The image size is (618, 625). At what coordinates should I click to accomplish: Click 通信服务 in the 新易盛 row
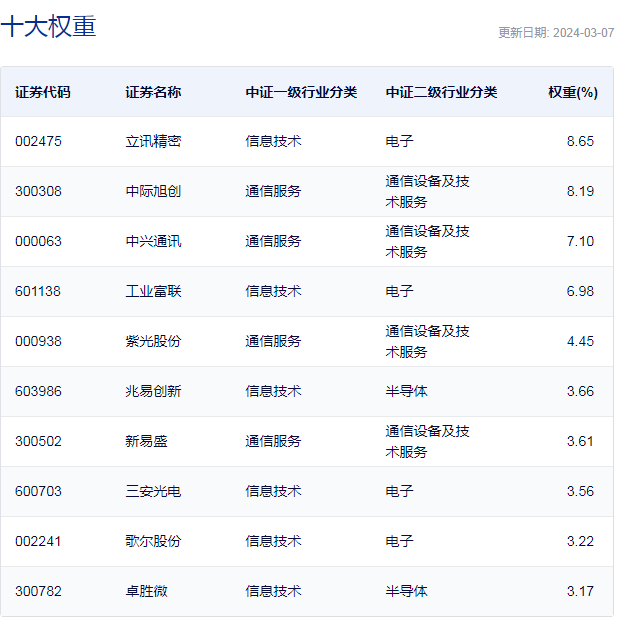pyautogui.click(x=273, y=441)
